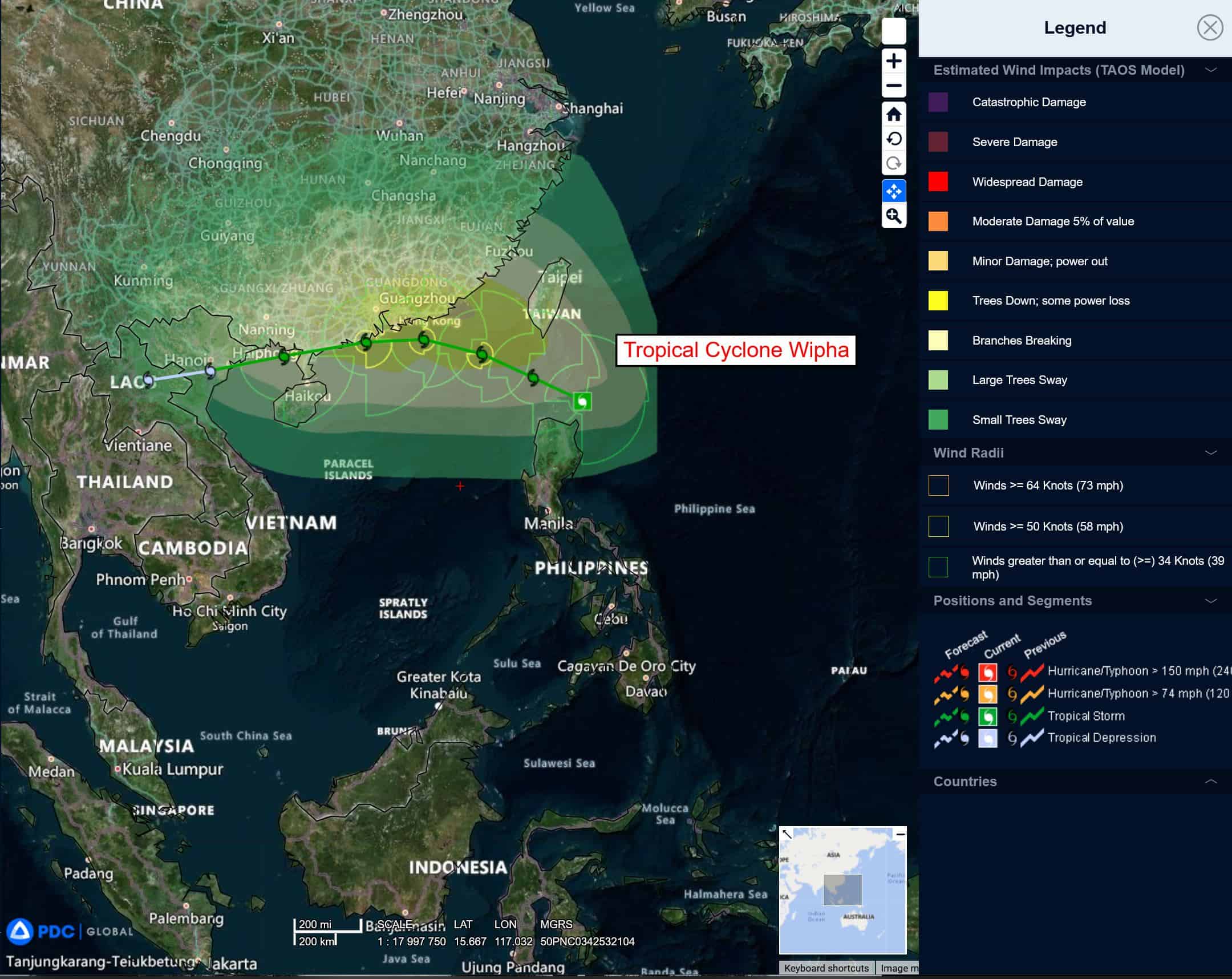Click tropical depression marker near Hanoi
Screen dimensions: 1232x979
click(210, 372)
